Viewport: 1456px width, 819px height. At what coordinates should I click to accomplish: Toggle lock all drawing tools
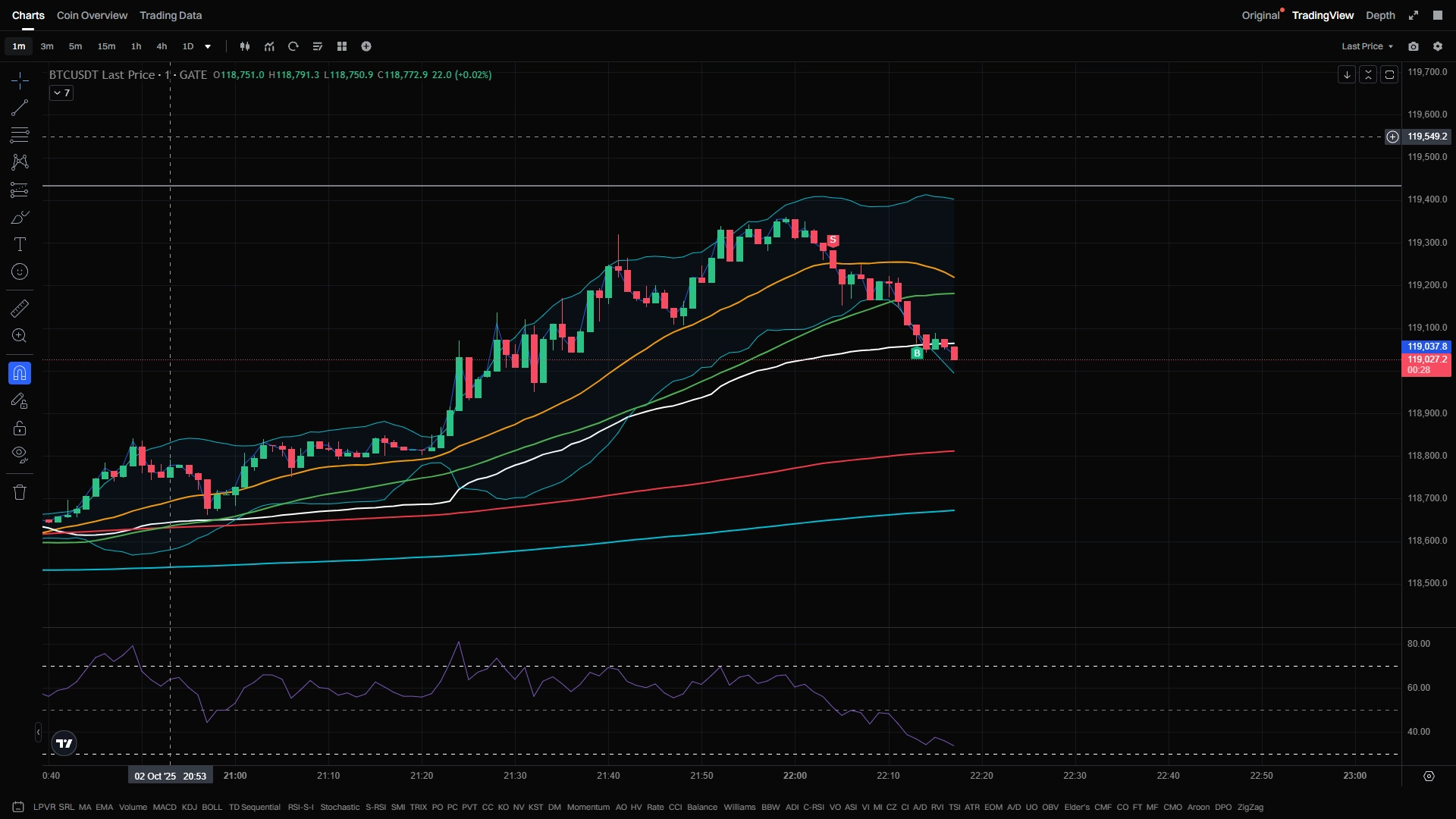20,428
